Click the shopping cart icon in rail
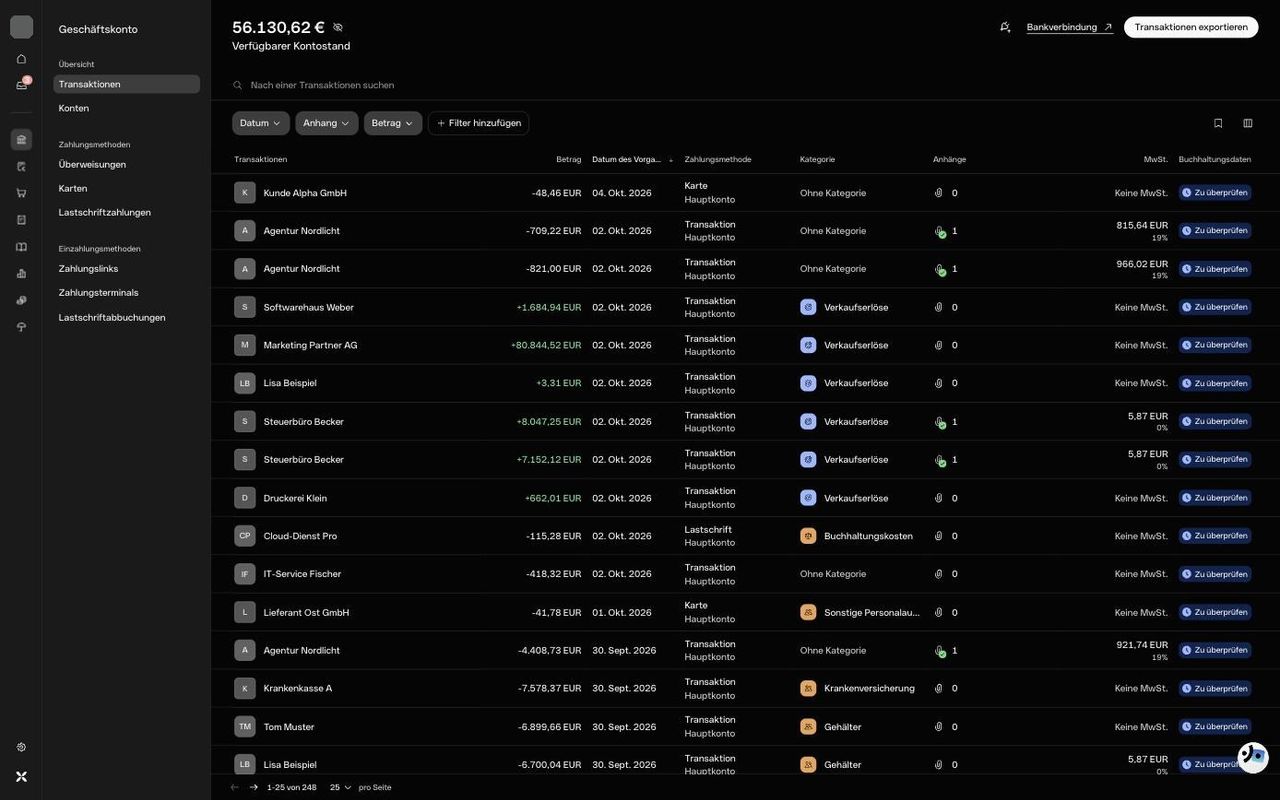Image resolution: width=1280 pixels, height=800 pixels. (21, 193)
